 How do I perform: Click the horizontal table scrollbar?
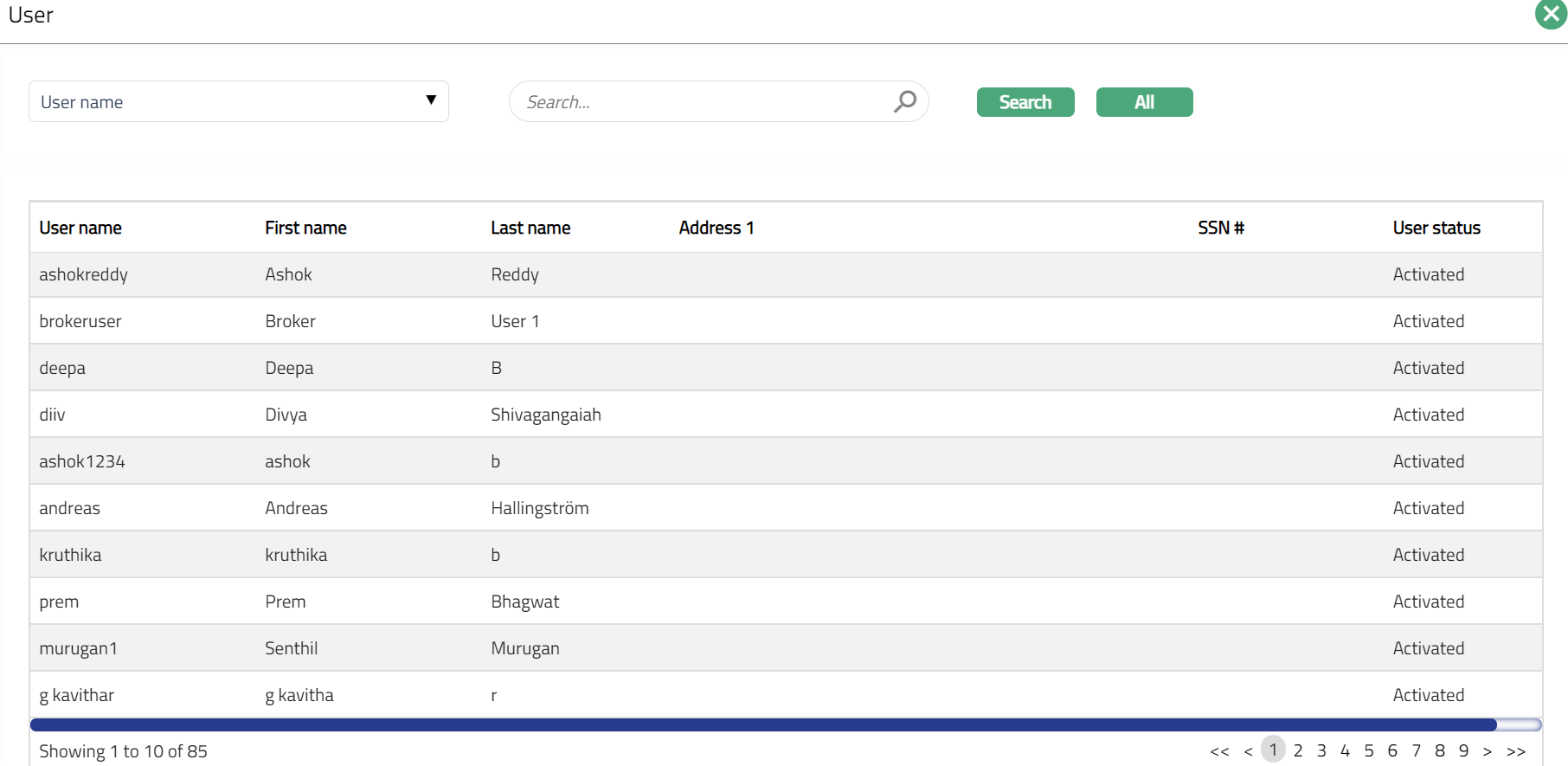[762, 724]
